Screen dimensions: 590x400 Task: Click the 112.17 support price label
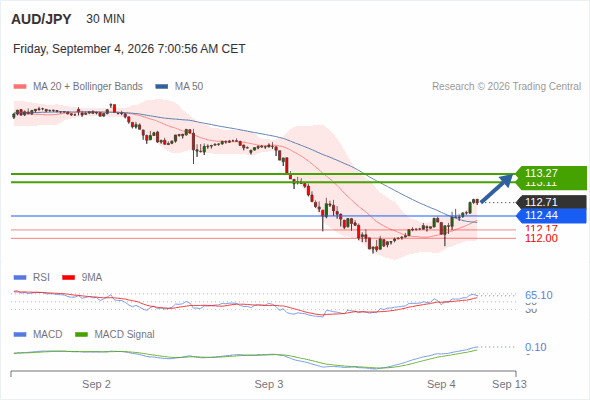tap(541, 228)
